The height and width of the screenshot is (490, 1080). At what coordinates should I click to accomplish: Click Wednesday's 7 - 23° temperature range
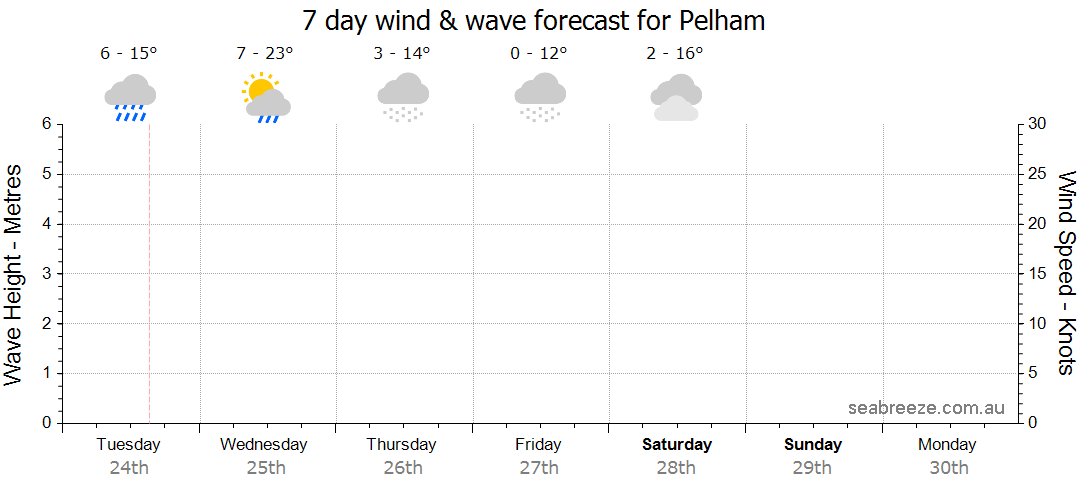pos(265,53)
